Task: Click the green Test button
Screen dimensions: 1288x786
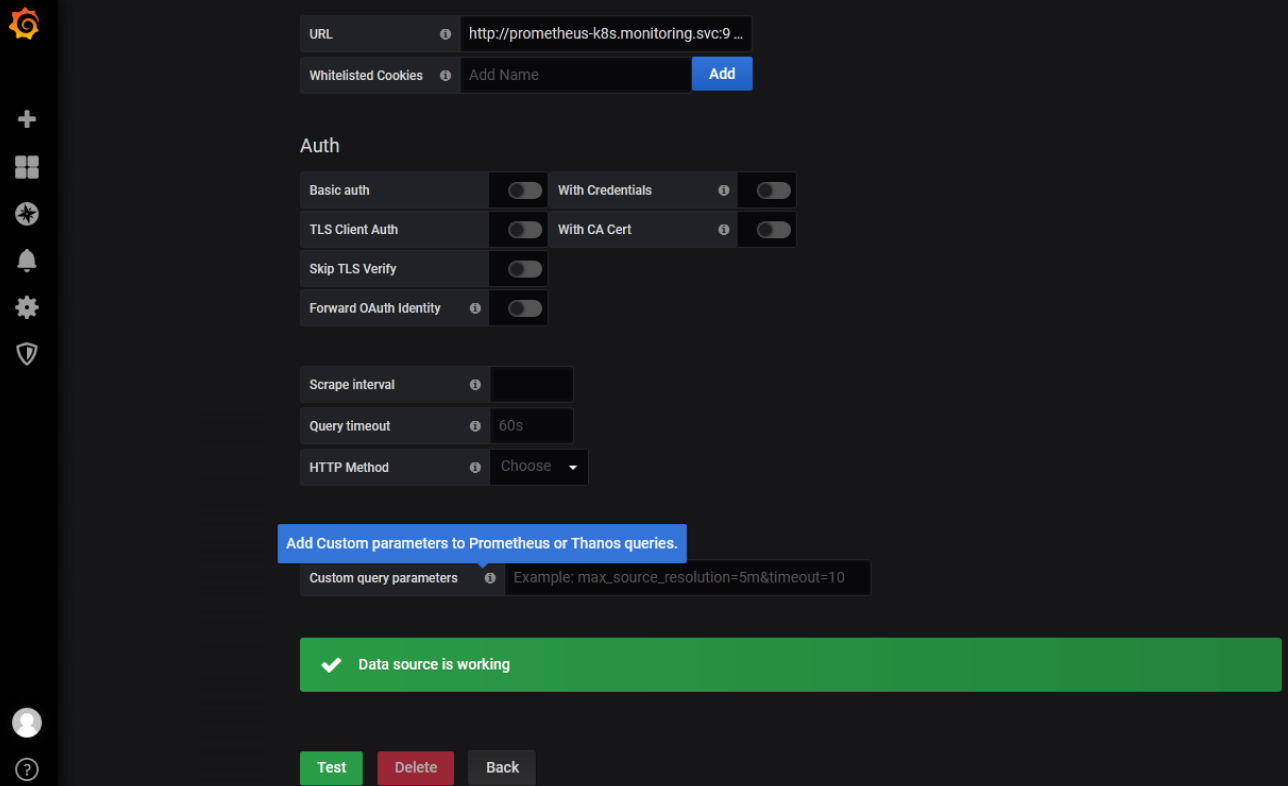Action: (x=331, y=768)
